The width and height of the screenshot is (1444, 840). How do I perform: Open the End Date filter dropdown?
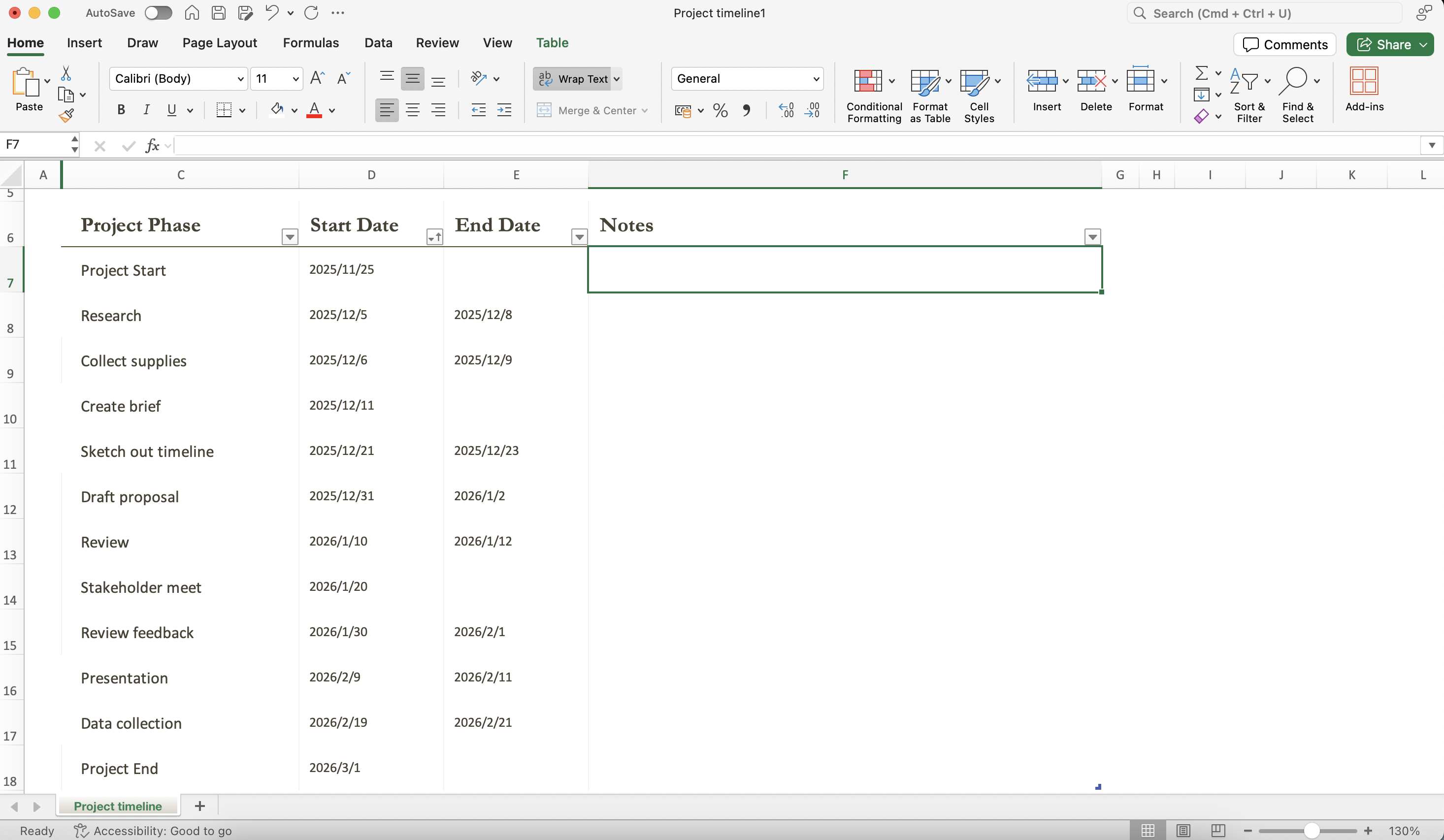click(x=579, y=237)
